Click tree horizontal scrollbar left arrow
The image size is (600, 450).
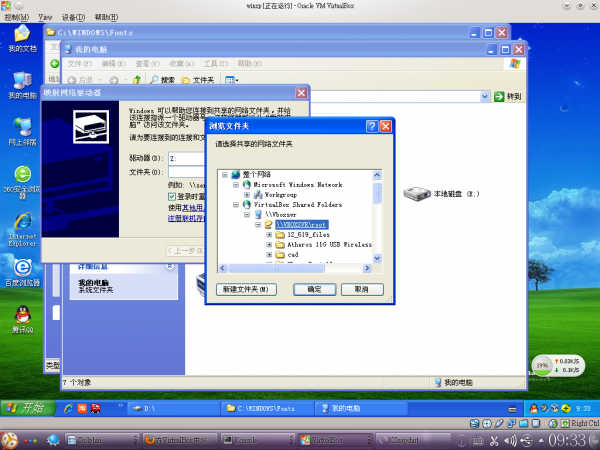pyautogui.click(x=223, y=268)
